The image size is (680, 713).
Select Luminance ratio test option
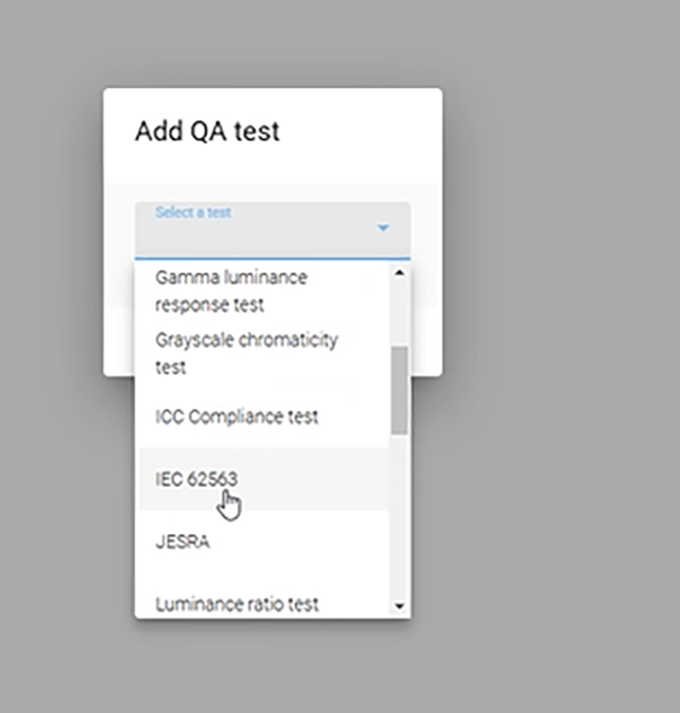(x=237, y=604)
